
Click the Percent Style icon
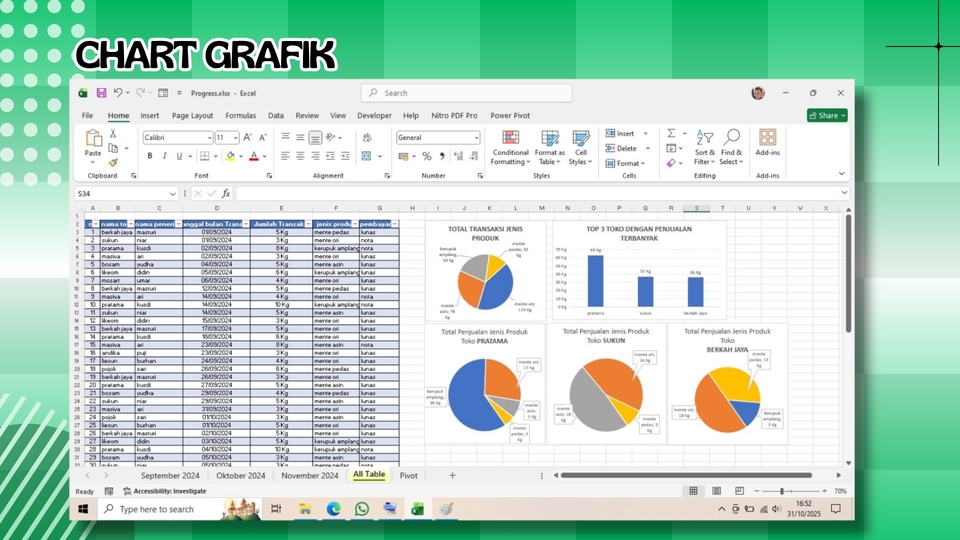pos(427,156)
